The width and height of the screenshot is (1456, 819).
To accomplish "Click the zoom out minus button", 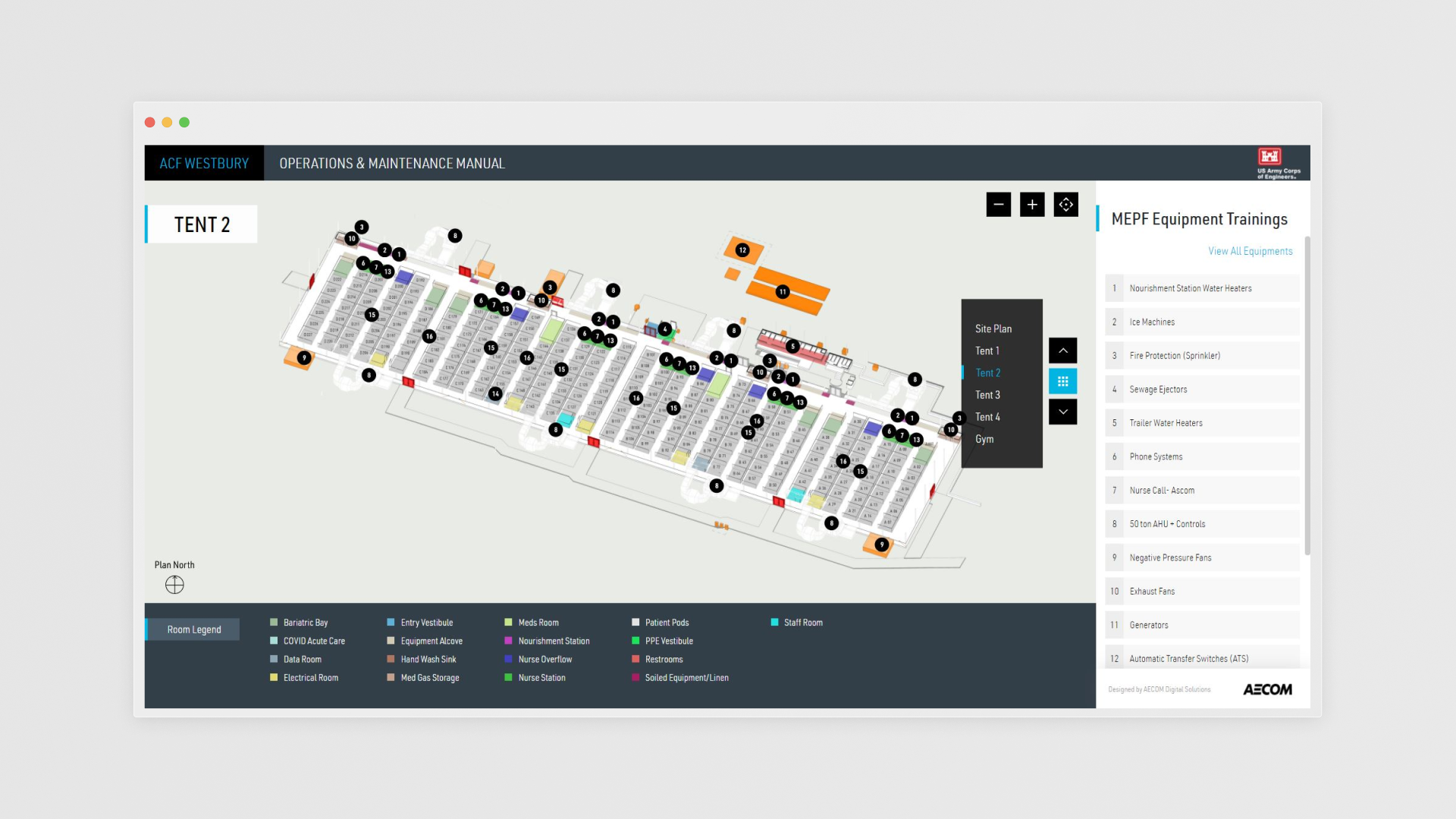I will (x=998, y=205).
